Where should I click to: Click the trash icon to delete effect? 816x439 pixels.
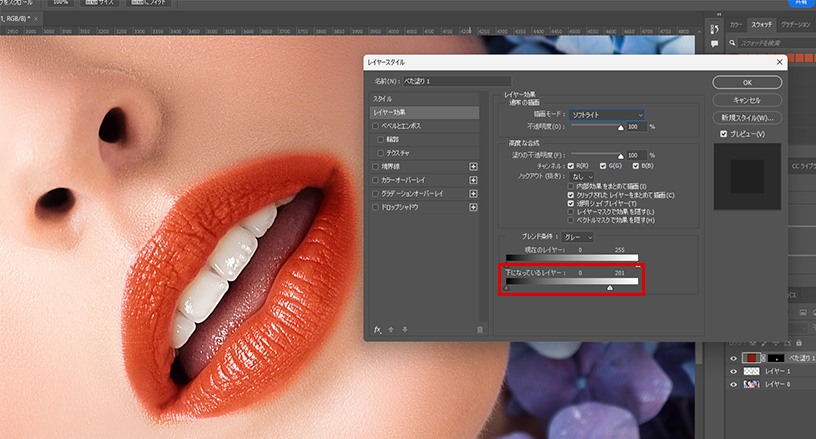[480, 329]
